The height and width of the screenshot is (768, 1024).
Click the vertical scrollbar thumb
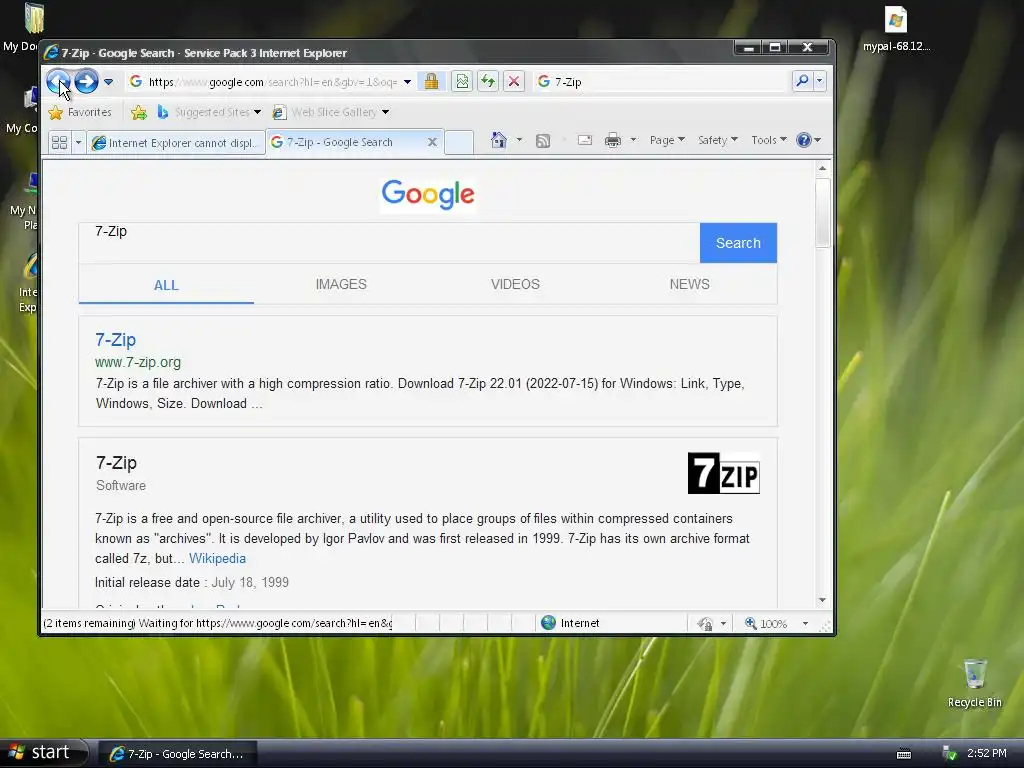coord(822,213)
